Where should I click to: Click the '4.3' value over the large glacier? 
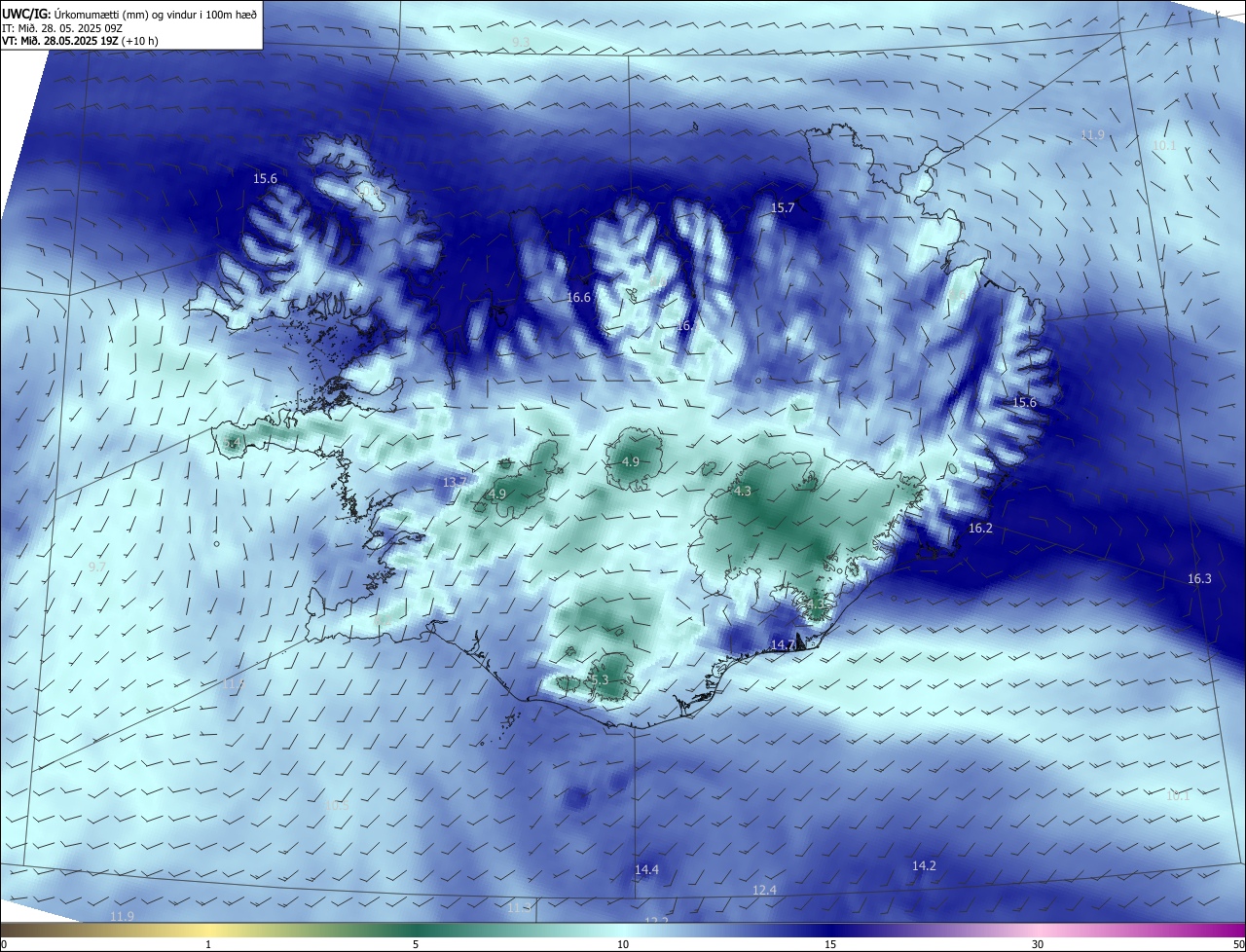click(x=743, y=492)
